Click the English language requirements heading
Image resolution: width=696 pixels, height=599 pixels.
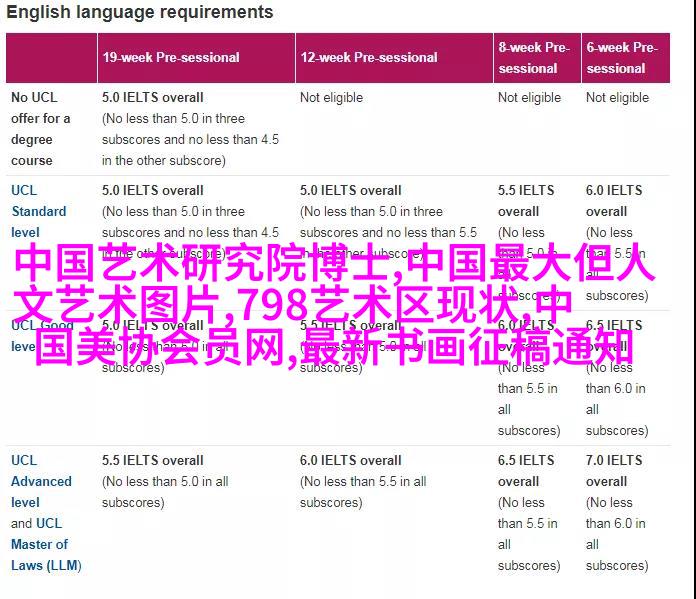click(140, 12)
